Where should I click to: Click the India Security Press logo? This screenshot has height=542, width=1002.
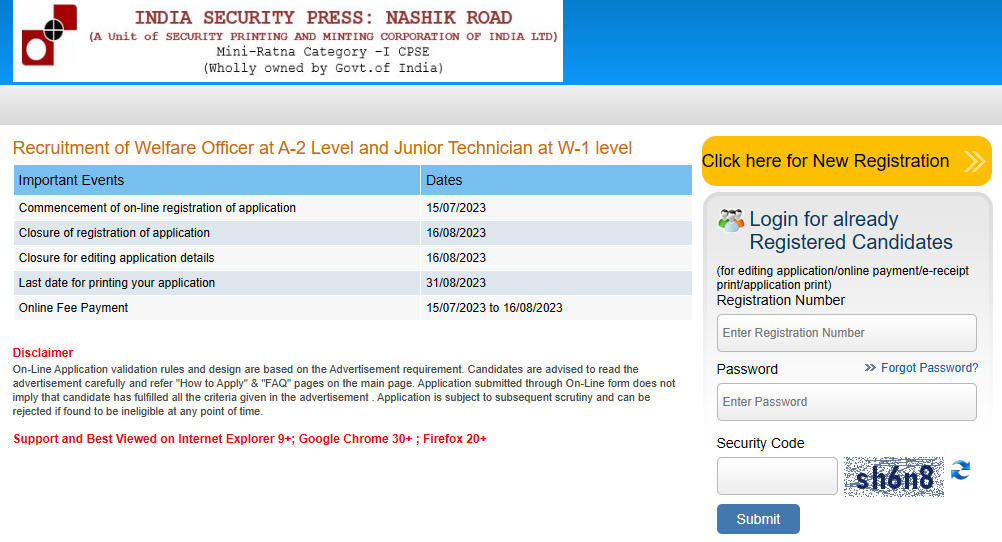click(49, 35)
